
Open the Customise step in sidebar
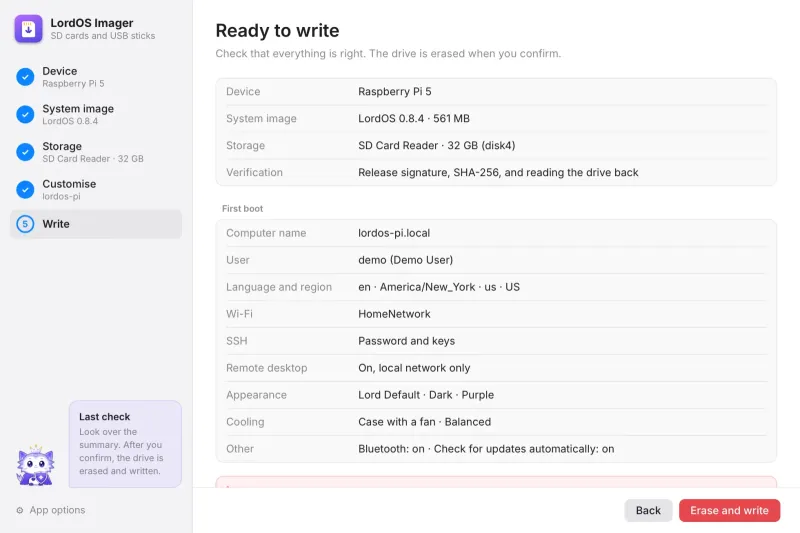(96, 190)
